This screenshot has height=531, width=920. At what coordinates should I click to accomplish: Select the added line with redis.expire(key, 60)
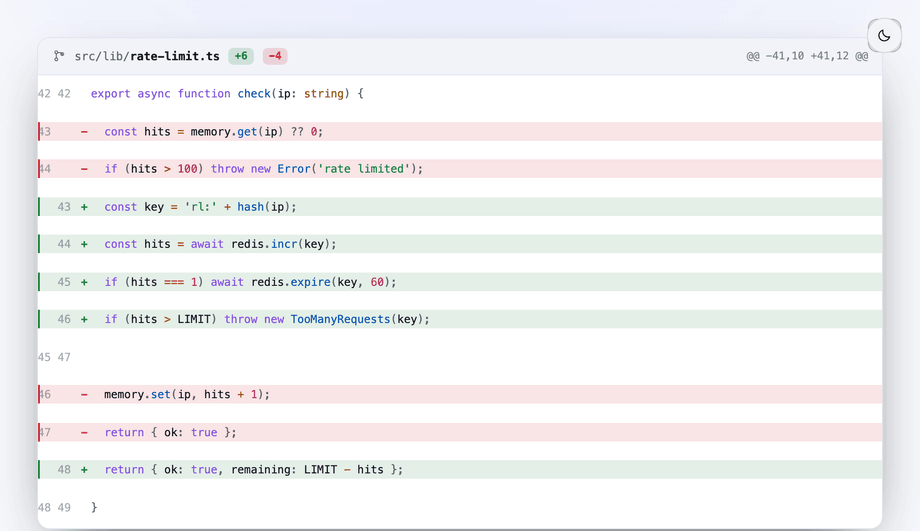(x=460, y=282)
